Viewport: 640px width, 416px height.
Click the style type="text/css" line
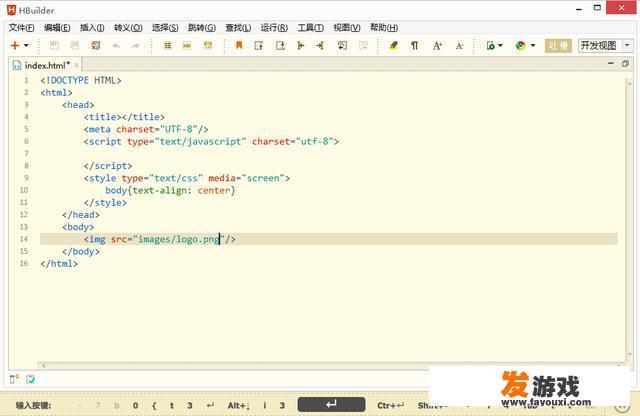187,178
